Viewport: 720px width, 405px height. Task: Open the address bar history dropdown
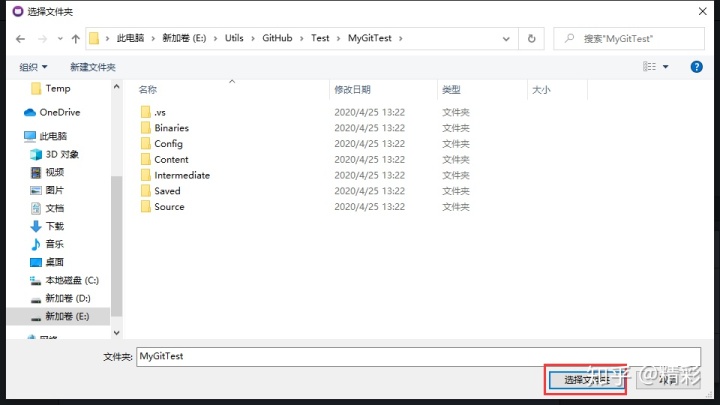tap(506, 39)
